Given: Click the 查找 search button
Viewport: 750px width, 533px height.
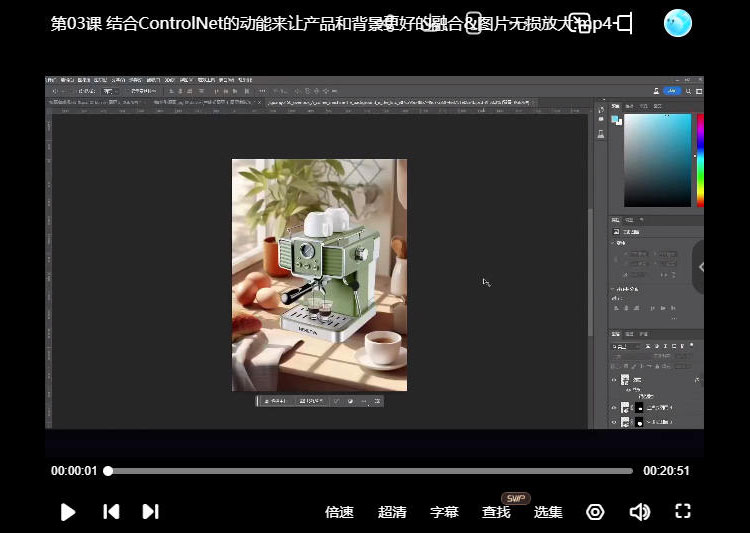Looking at the screenshot, I should tap(496, 512).
